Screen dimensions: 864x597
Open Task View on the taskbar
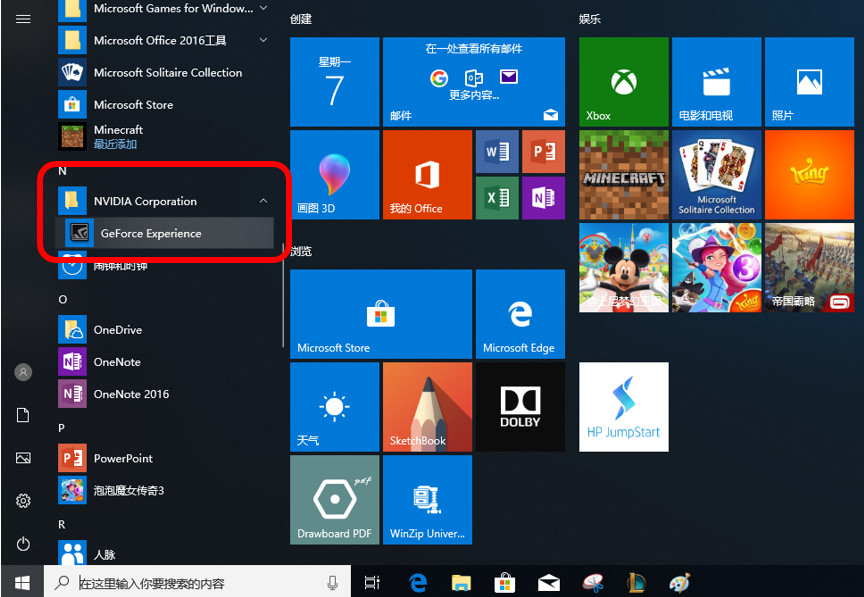pos(372,582)
